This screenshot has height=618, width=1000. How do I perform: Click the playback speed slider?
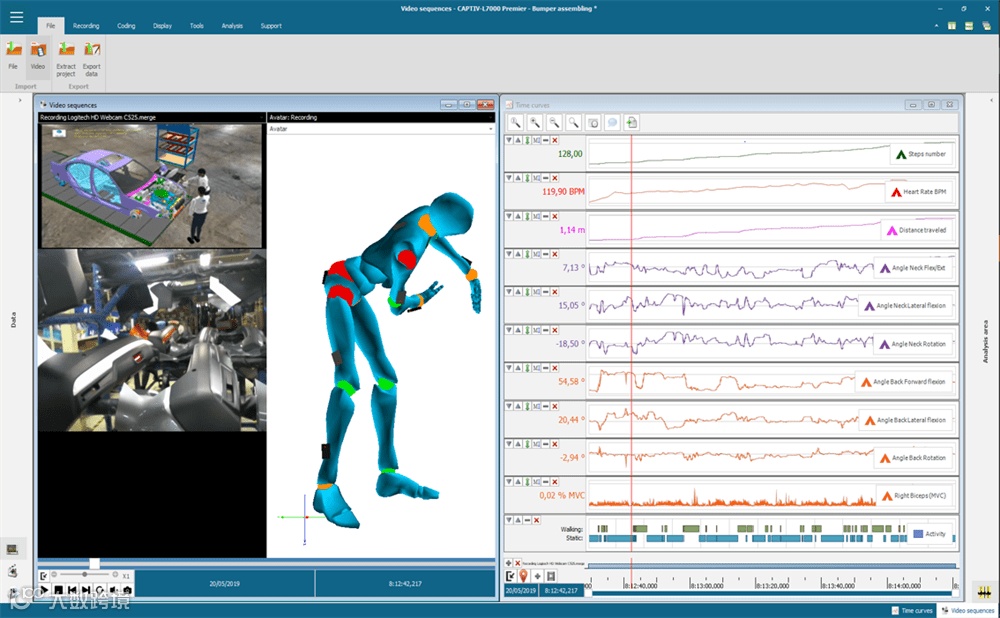tap(85, 575)
